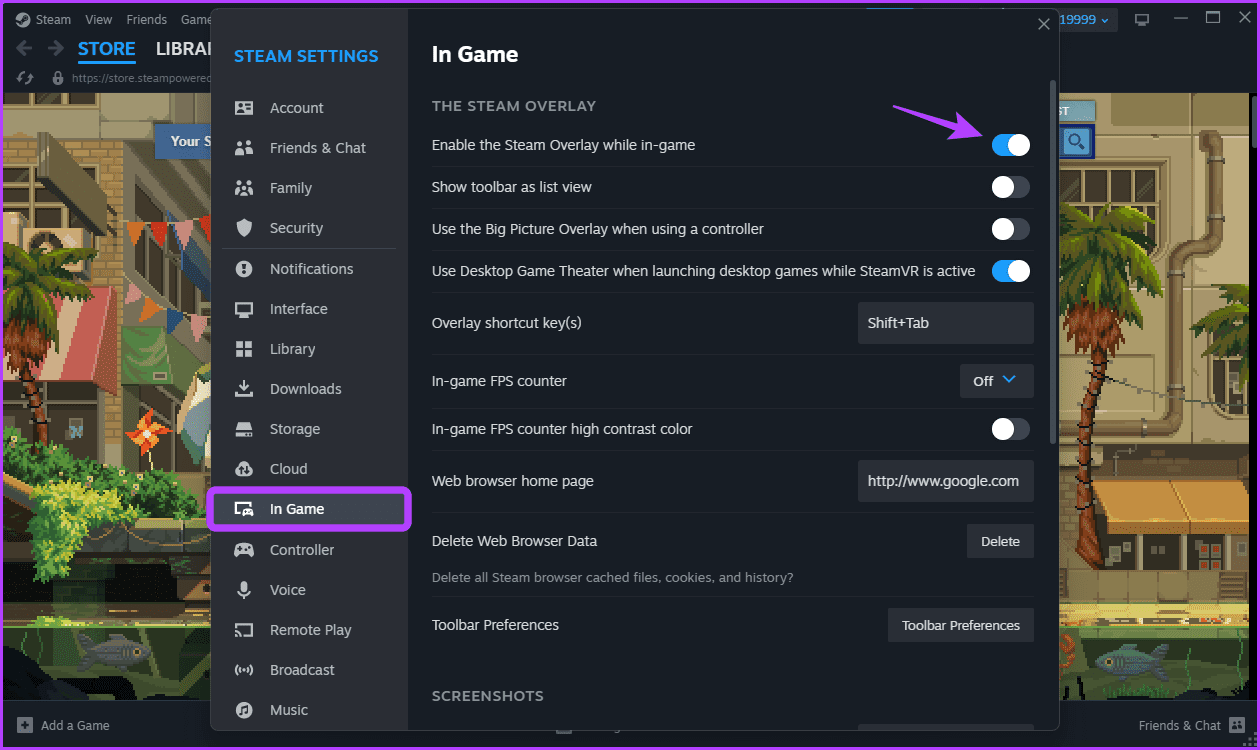The height and width of the screenshot is (750, 1260).
Task: Go back with the left arrow in Steam
Action: coord(24,49)
